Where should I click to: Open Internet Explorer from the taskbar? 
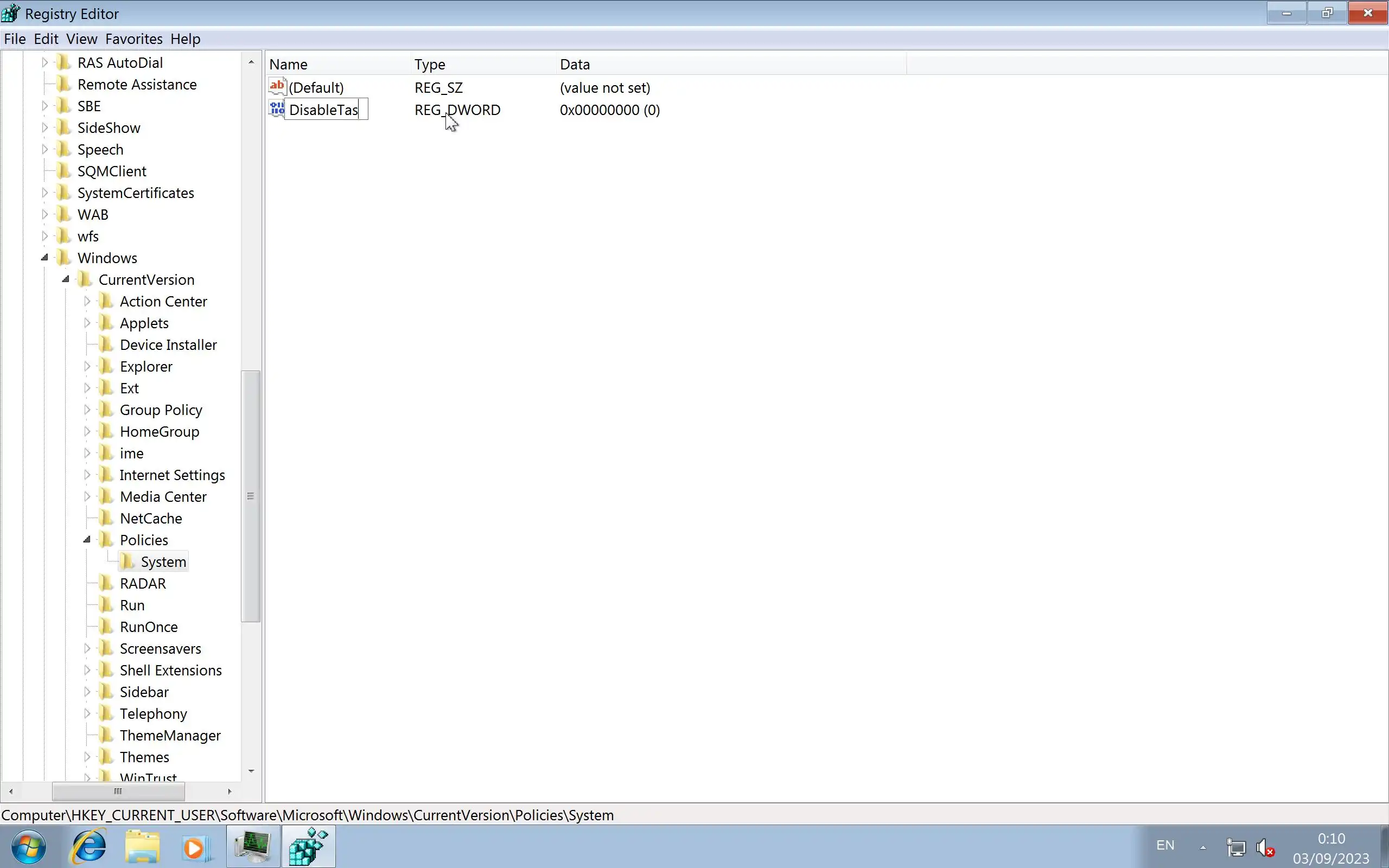(x=89, y=846)
